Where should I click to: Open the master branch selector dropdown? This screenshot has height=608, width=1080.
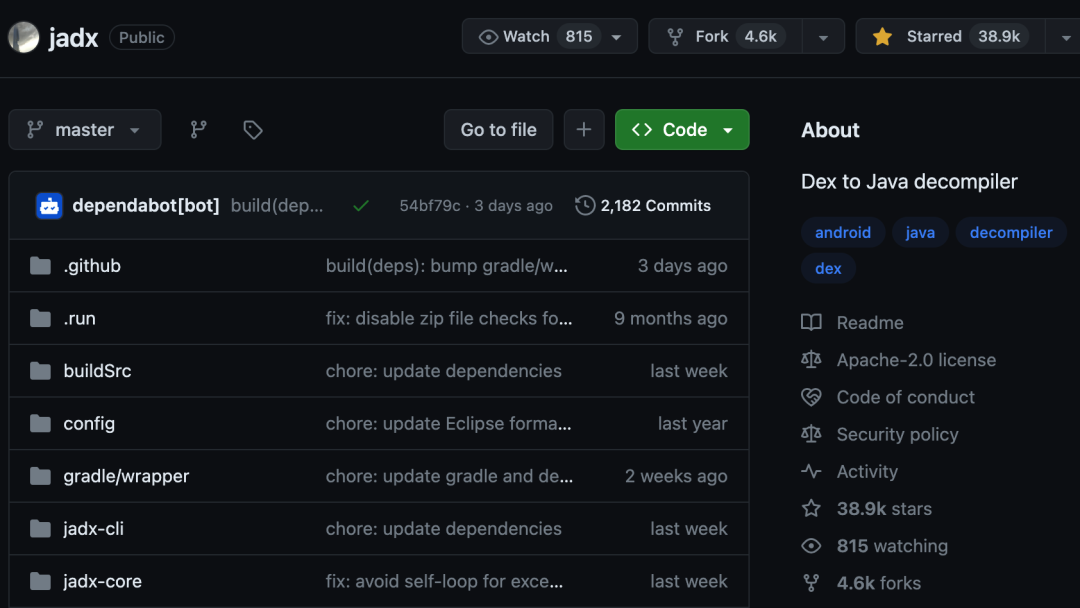point(85,129)
